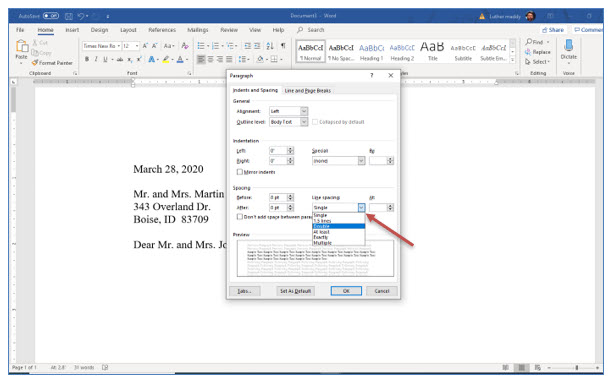Click the Subscript button
The width and height of the screenshot is (610, 380).
[130, 59]
